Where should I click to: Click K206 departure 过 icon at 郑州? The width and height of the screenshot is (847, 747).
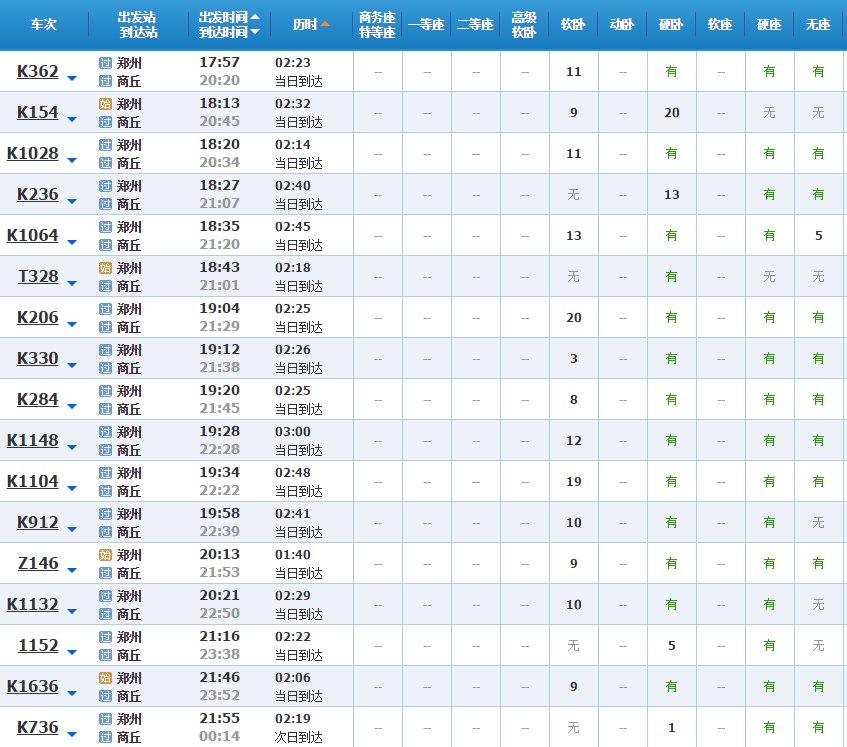coord(105,309)
